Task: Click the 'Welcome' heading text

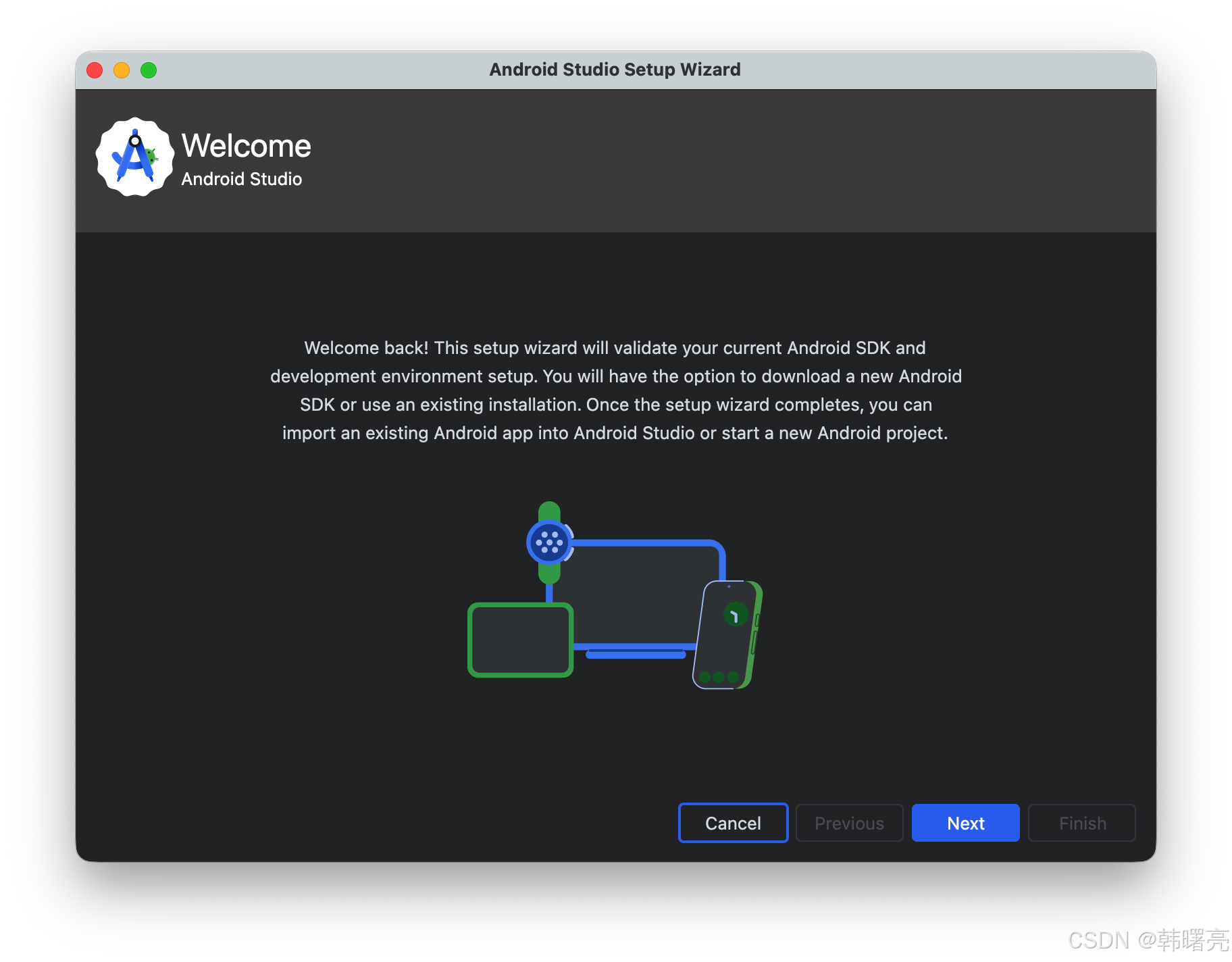Action: click(247, 146)
